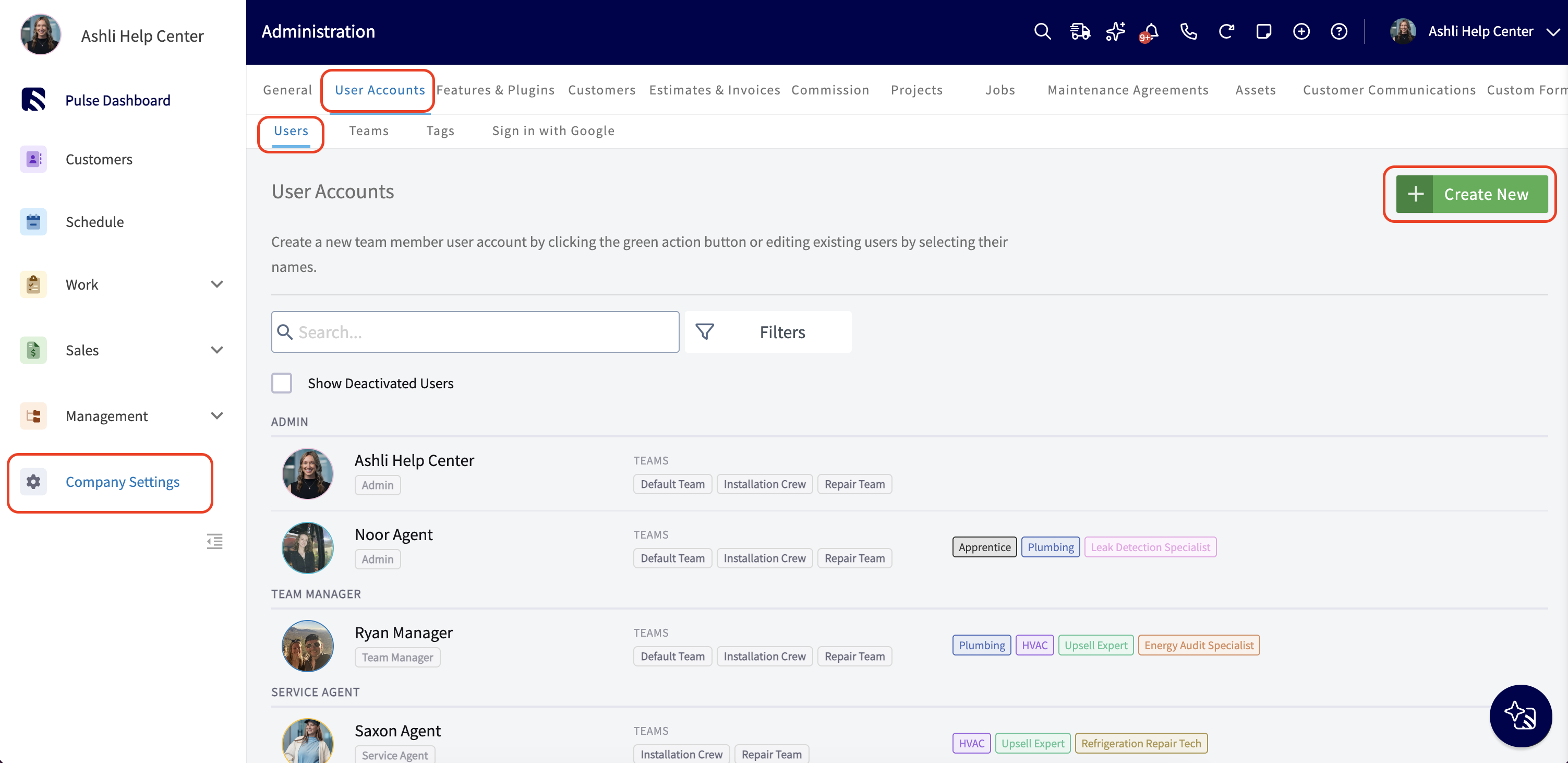Expand the Management menu chevron
Screen dimensions: 1568x763
[216, 416]
